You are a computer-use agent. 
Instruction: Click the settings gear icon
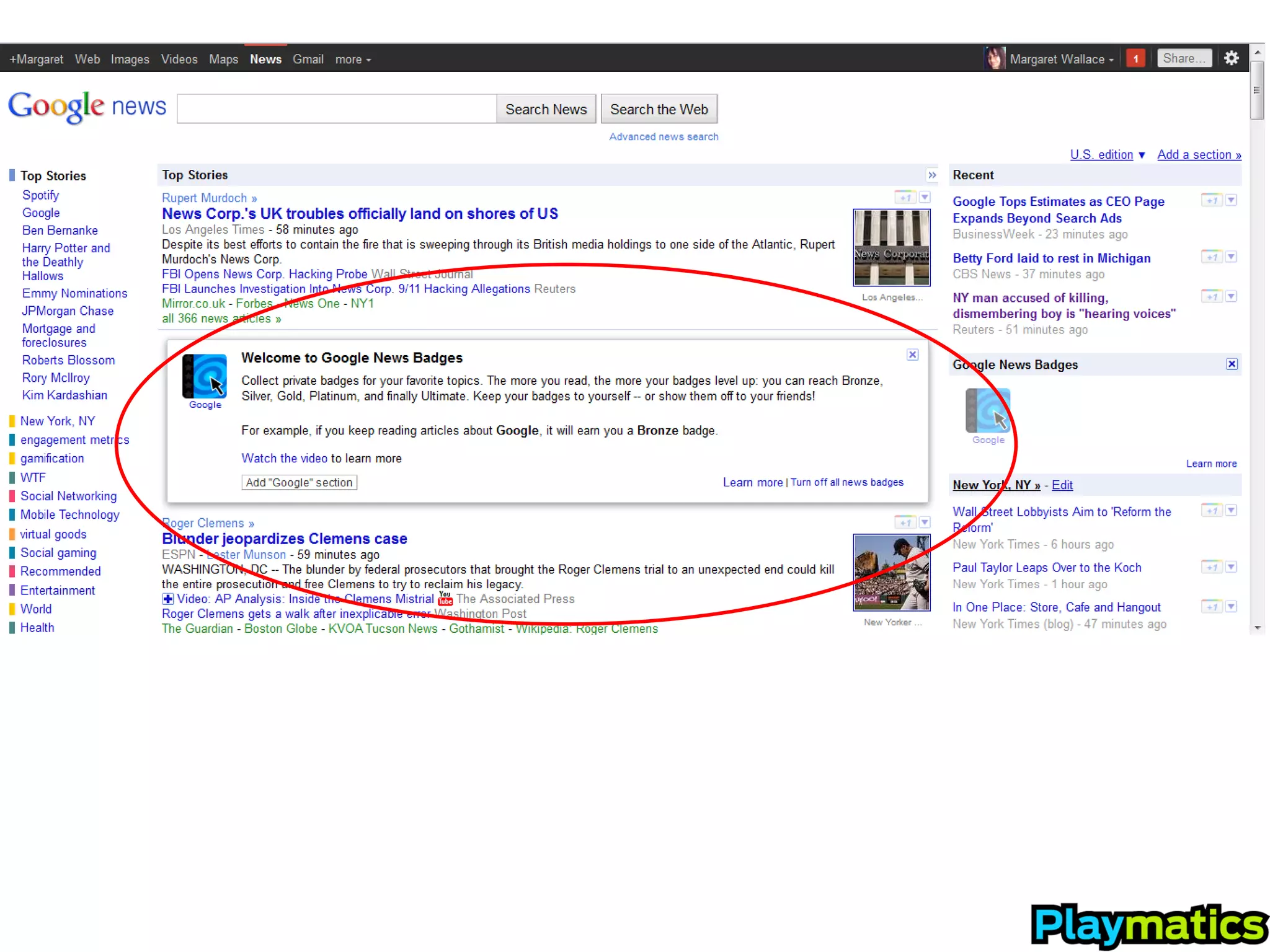click(1232, 58)
